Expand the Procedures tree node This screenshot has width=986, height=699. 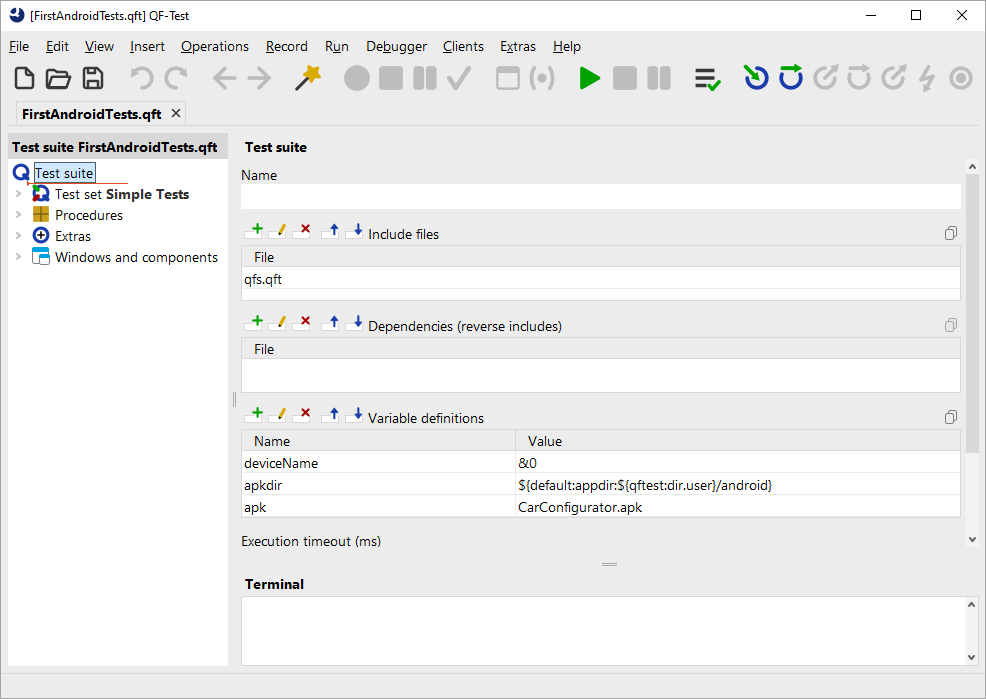18,216
